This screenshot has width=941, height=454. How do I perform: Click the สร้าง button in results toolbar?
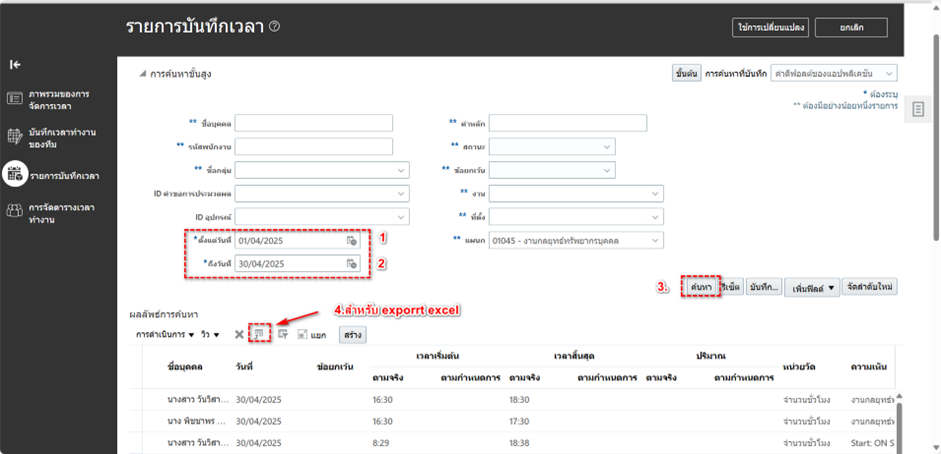tap(353, 334)
